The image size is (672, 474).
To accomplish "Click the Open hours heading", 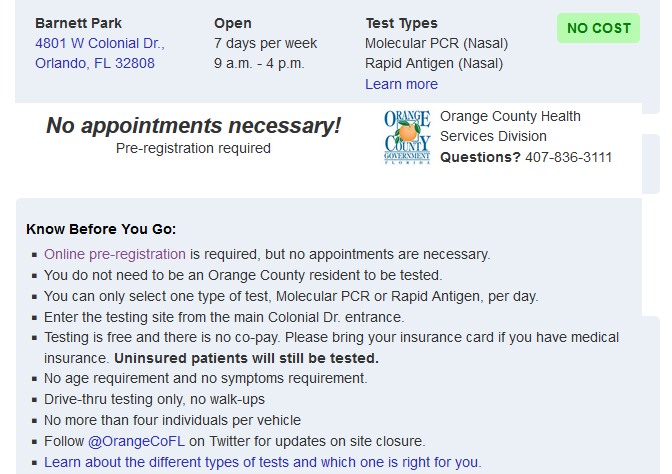I will tap(233, 23).
